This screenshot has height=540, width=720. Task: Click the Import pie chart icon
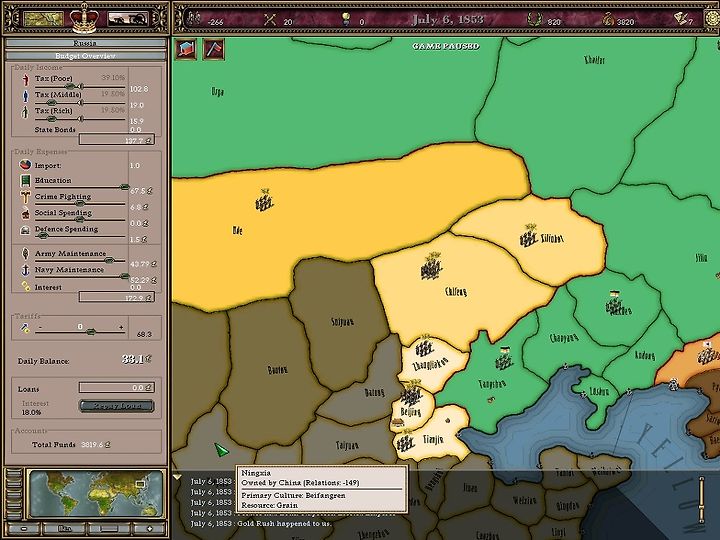pos(25,165)
